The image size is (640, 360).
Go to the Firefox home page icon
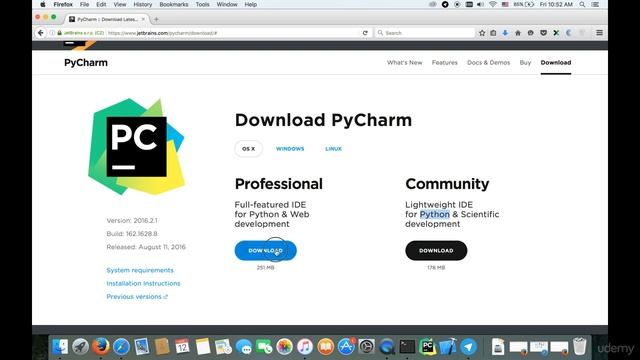click(518, 33)
